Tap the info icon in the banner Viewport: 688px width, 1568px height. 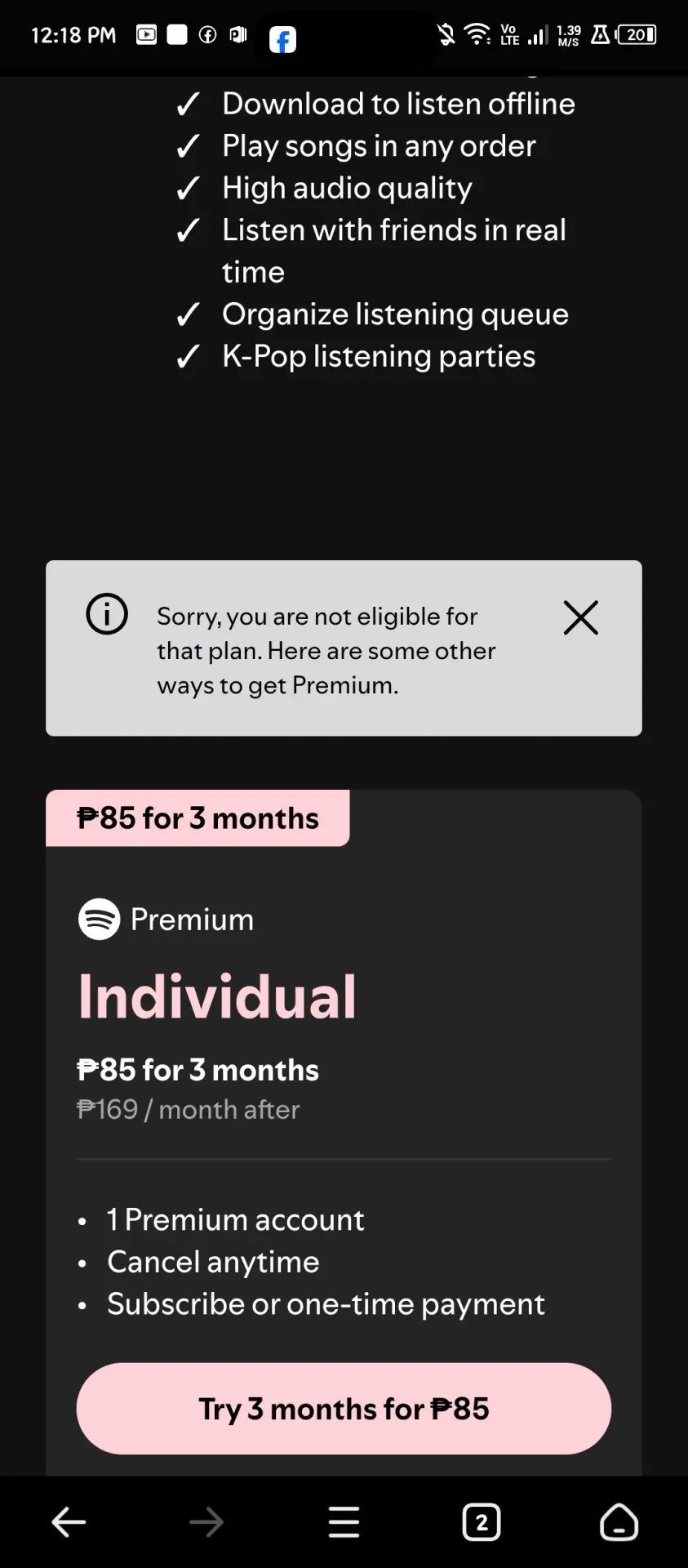coord(107,614)
